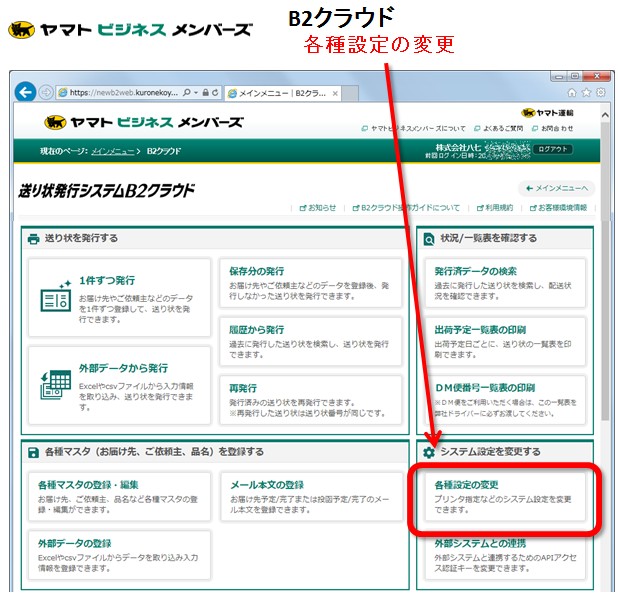This screenshot has height=597, width=618.
Task: Open 外部データから発行 card
Action: coord(119,385)
